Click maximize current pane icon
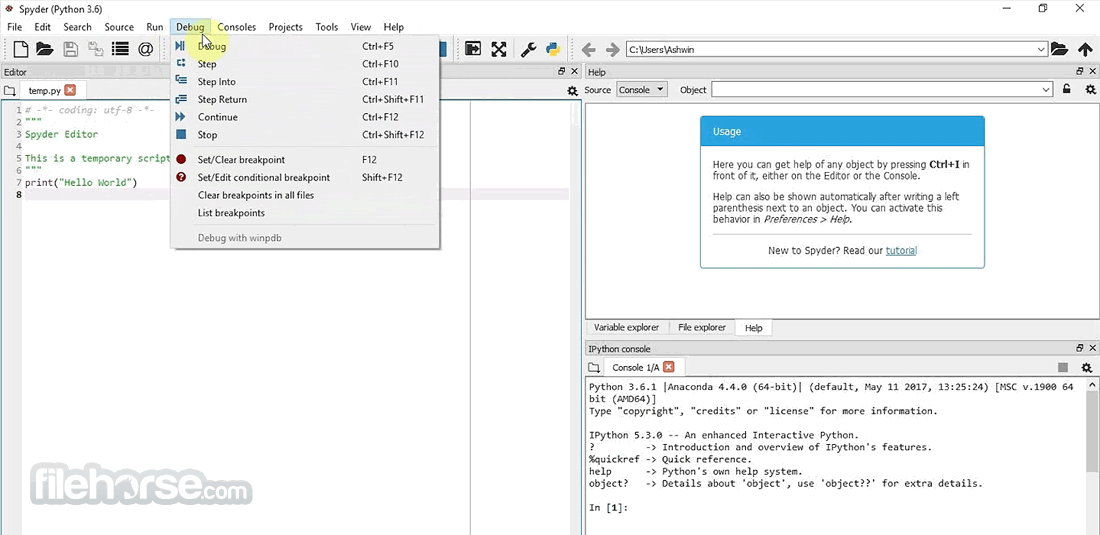This screenshot has height=535, width=1100. [474, 49]
